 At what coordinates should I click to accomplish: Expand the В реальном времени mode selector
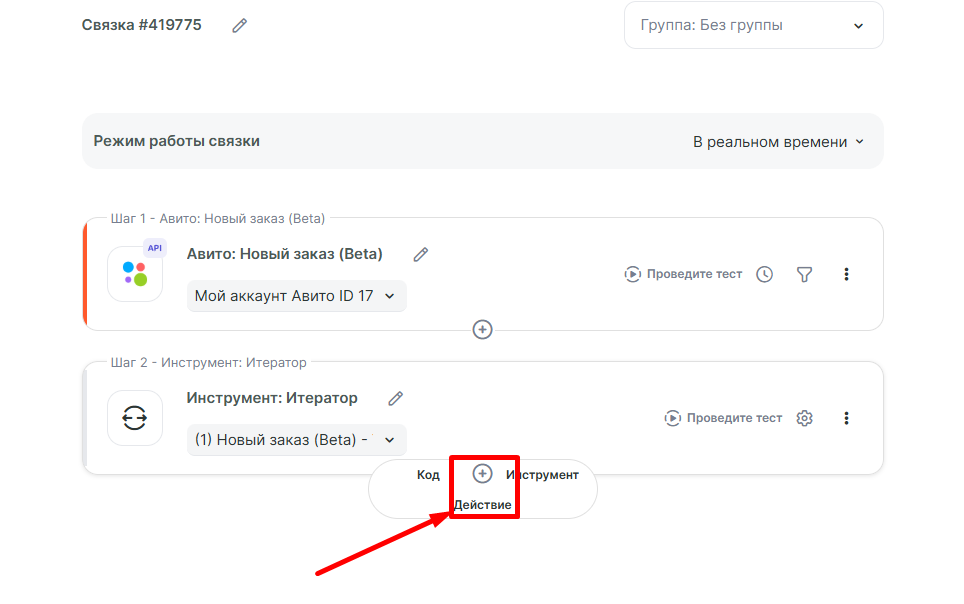777,142
